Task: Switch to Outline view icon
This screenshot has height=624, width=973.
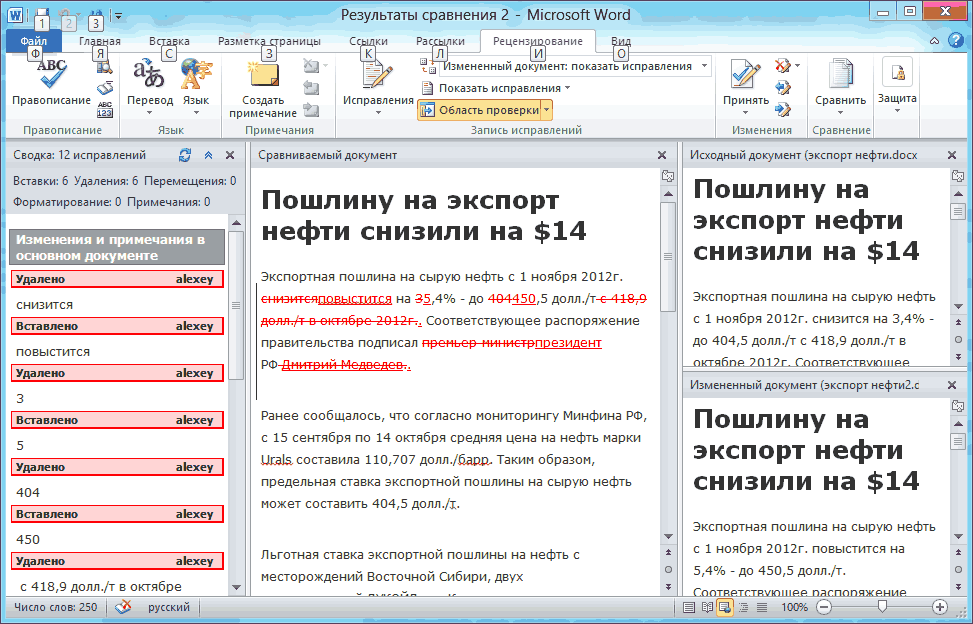Action: pyautogui.click(x=743, y=607)
